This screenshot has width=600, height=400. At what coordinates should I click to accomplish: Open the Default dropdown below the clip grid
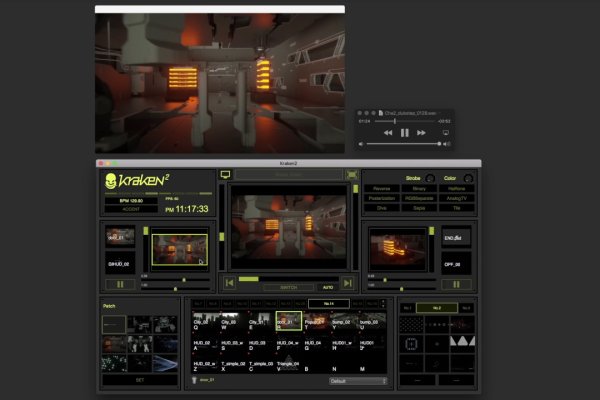(357, 380)
